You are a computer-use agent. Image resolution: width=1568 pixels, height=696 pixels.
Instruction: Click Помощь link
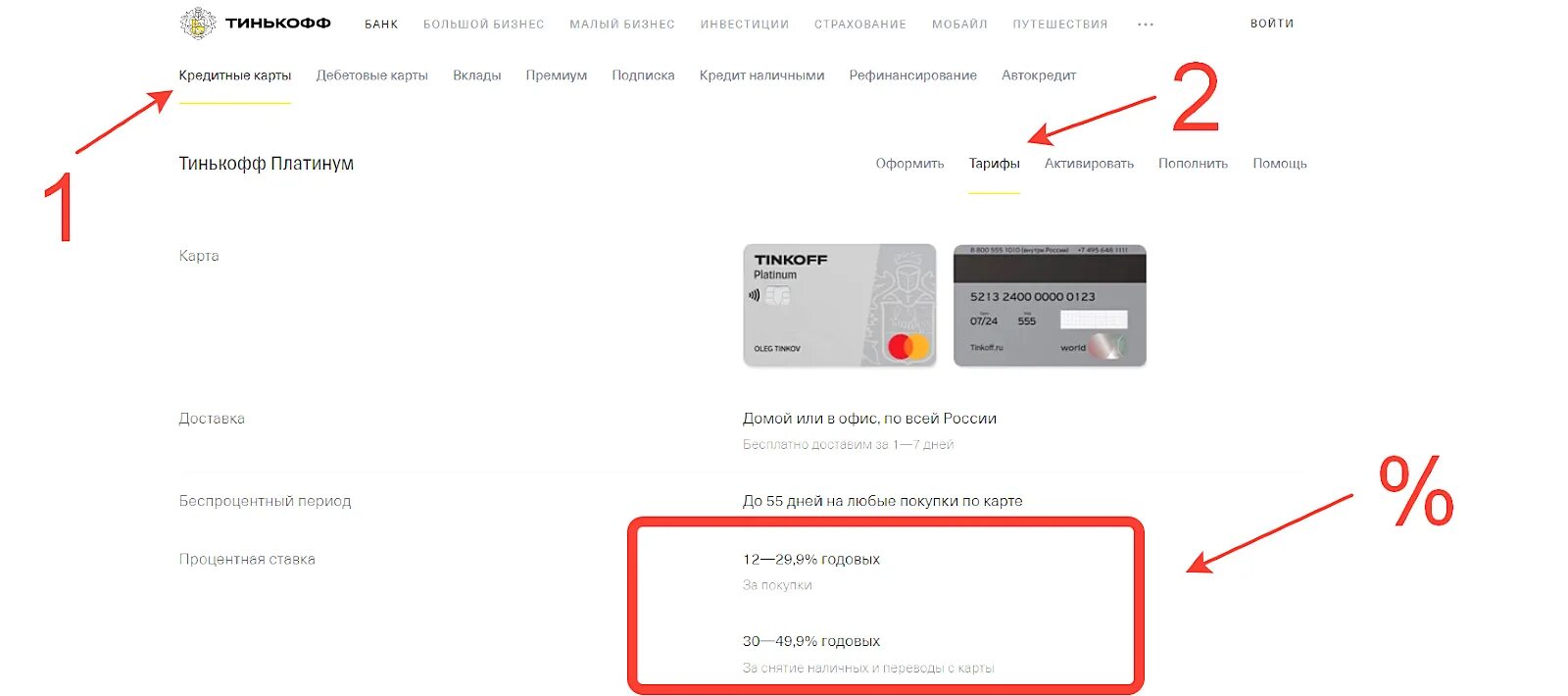coord(1280,164)
